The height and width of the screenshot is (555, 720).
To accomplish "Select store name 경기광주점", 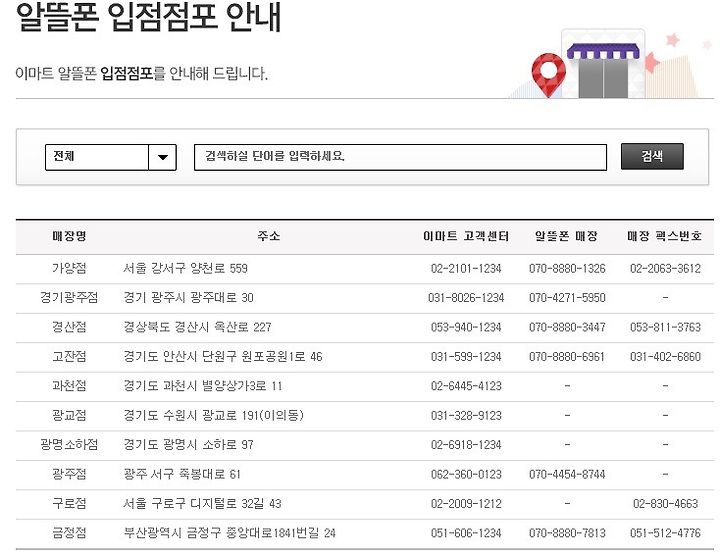I will (x=69, y=297).
